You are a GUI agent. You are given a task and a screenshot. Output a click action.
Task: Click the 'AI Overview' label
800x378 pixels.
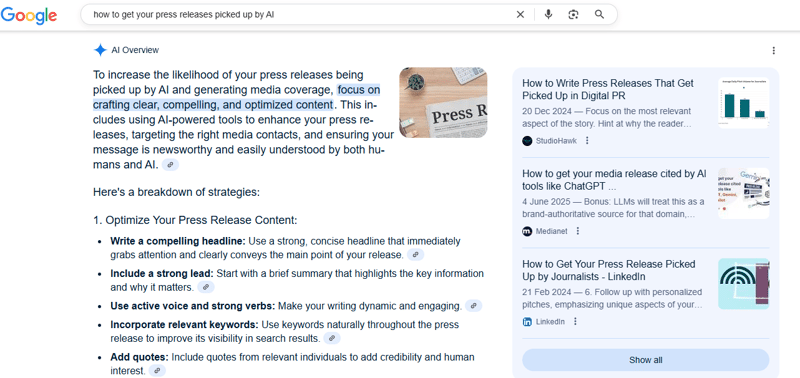[135, 50]
